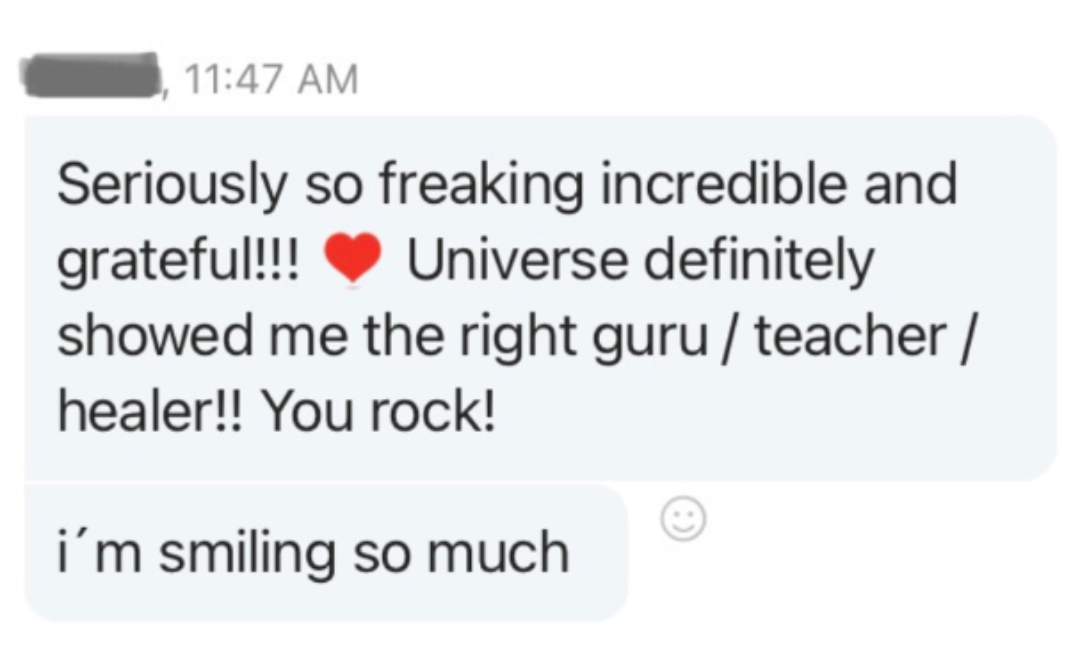Click the smiley add-reaction icon
This screenshot has width=1080, height=665.
point(683,519)
